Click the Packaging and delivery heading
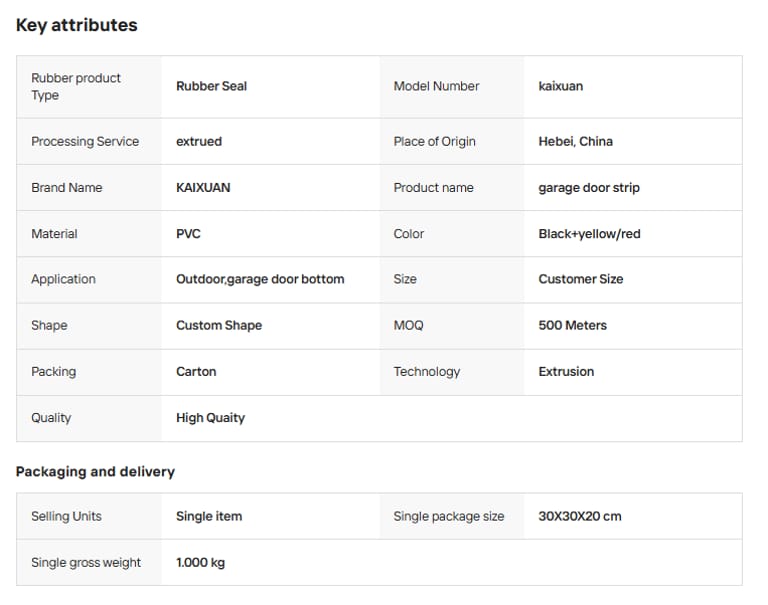The height and width of the screenshot is (605, 768). pos(95,471)
